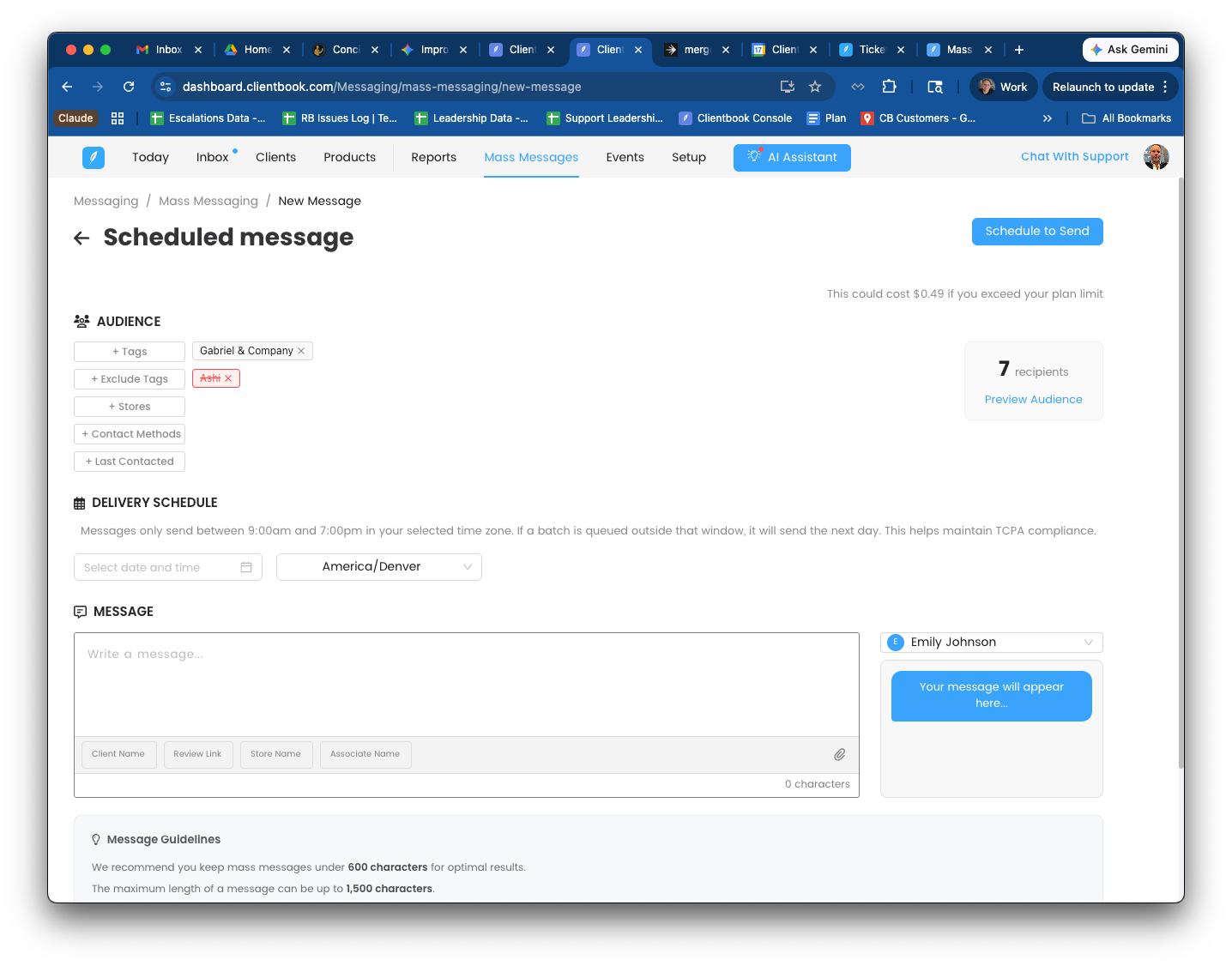Click + Exclude Tags button
The image size is (1232, 966).
coord(130,379)
